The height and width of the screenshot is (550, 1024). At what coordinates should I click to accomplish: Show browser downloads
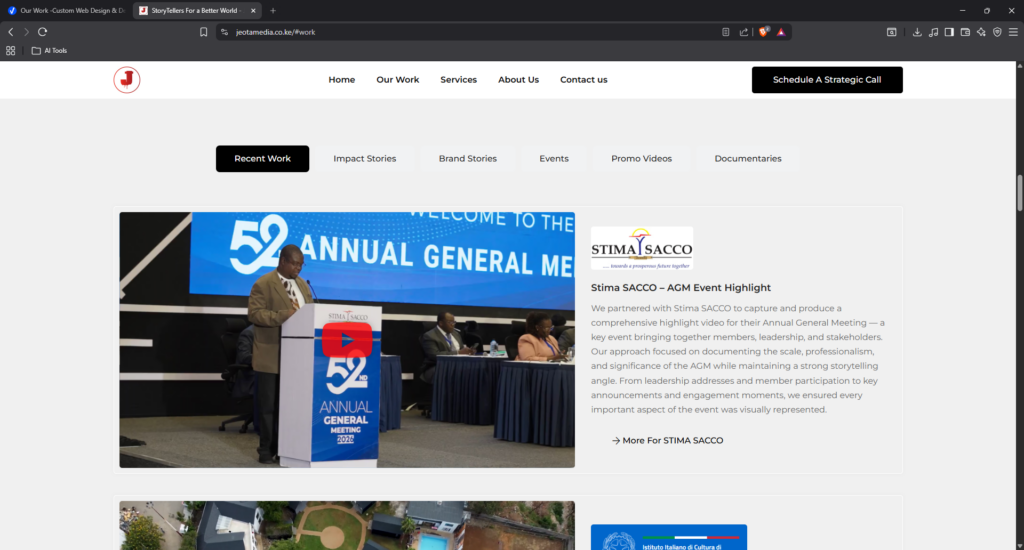917,32
